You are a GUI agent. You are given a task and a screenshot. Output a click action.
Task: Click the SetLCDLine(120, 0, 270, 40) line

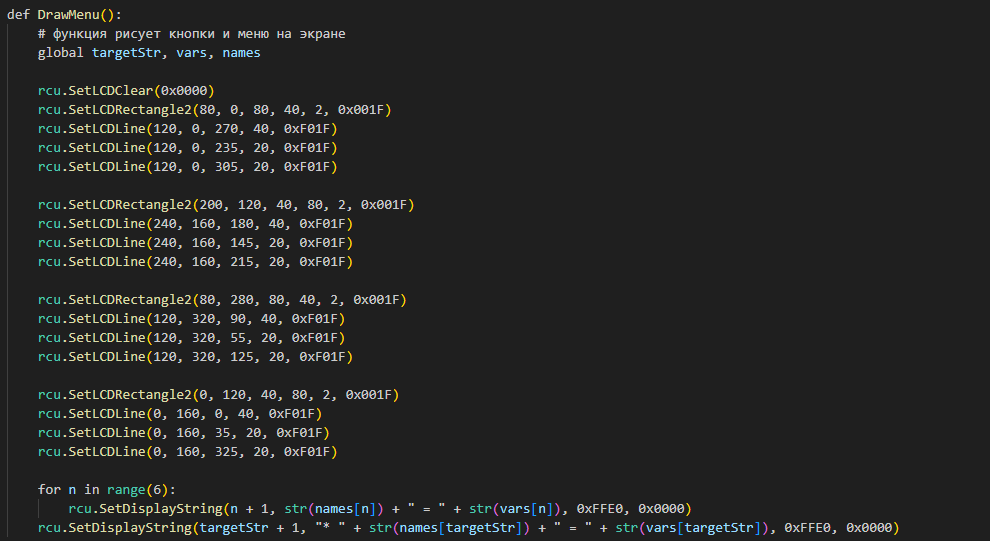pyautogui.click(x=195, y=129)
